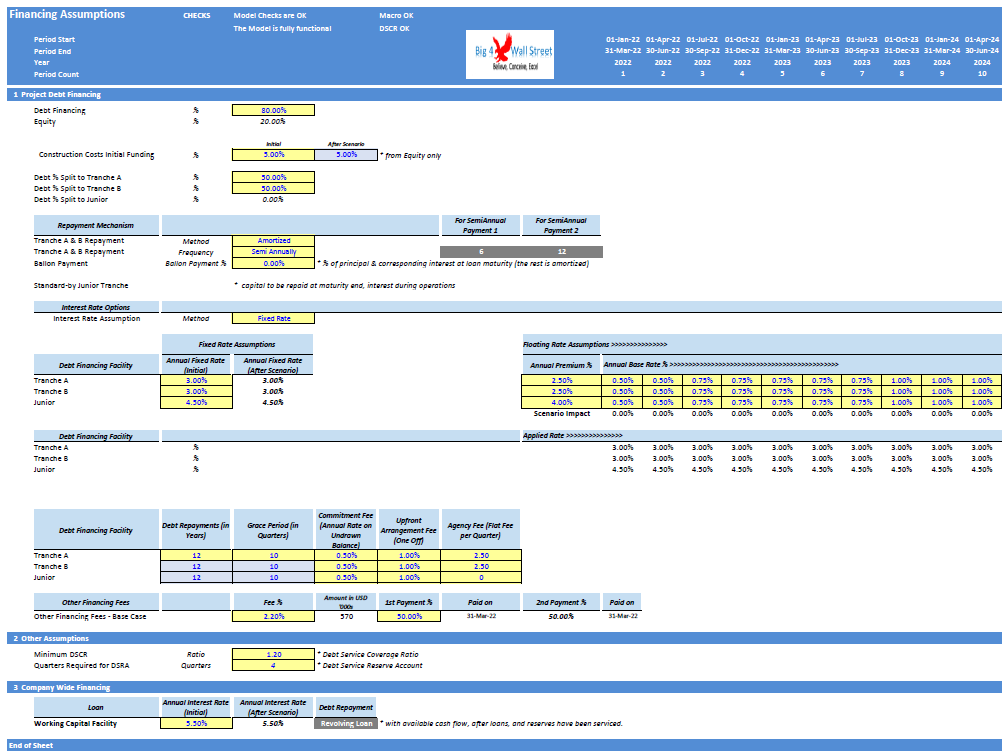1007x755 pixels.
Task: Open the Semi Annually frequency dropdown
Action: [x=274, y=252]
